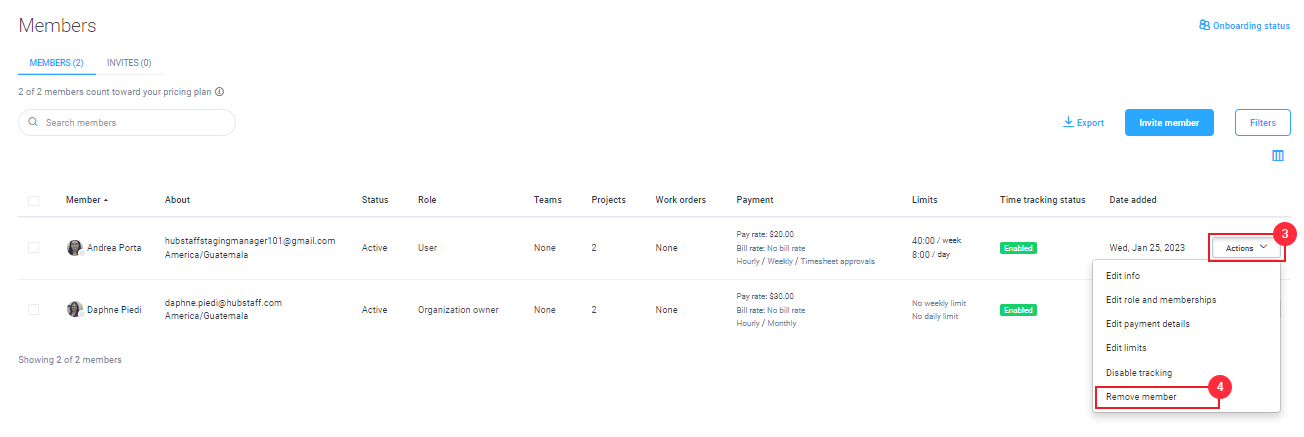Click Daphne Piedi's avatar
The image size is (1304, 437).
(75, 310)
